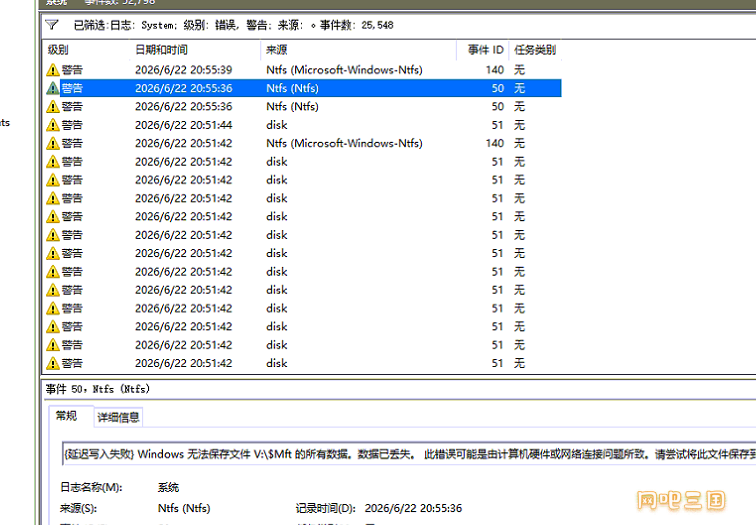Viewport: 756px width, 525px height.
Task: Click the 来源(S) label in the details
Action: (79, 508)
